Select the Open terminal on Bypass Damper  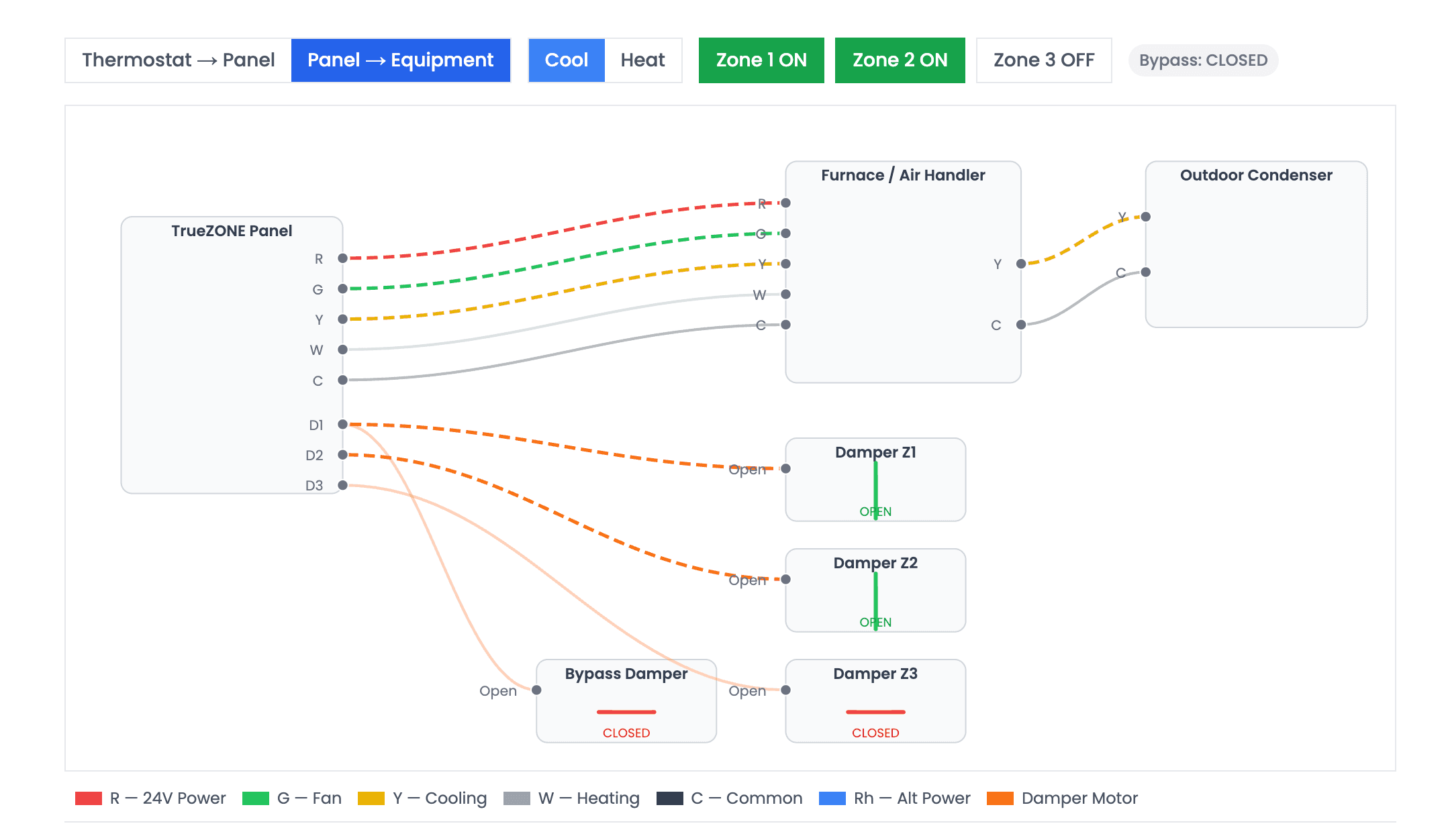pyautogui.click(x=535, y=690)
